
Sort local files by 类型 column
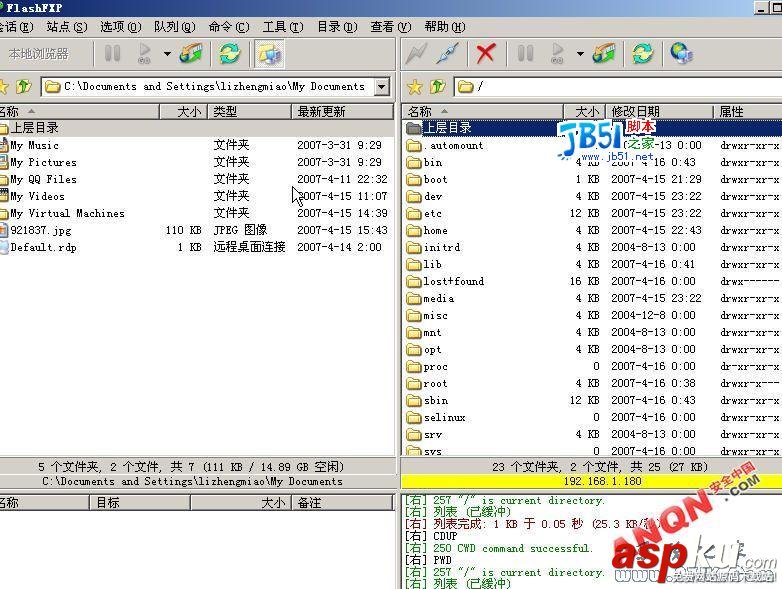249,111
